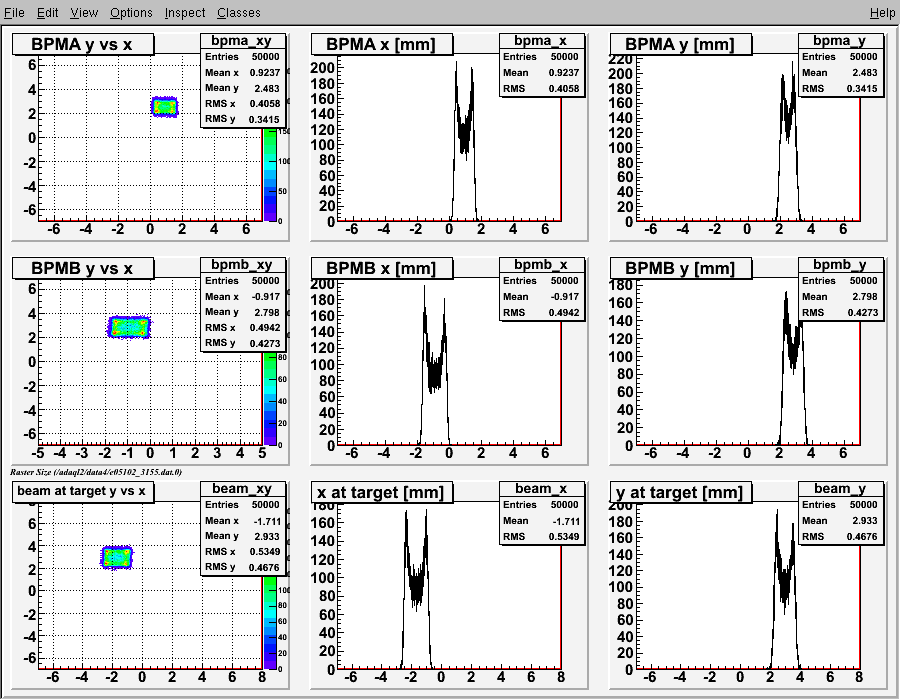Click the bpma_y stats box header
The height and width of the screenshot is (700, 900).
click(x=840, y=41)
